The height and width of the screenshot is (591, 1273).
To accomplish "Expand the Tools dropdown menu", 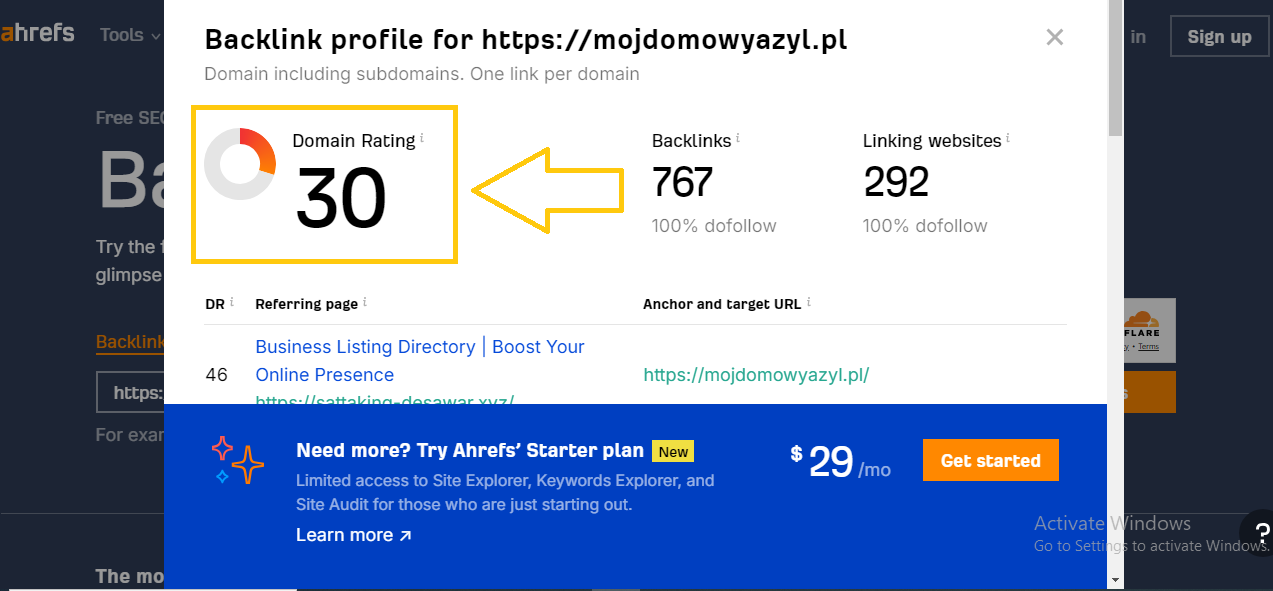I will (x=130, y=35).
